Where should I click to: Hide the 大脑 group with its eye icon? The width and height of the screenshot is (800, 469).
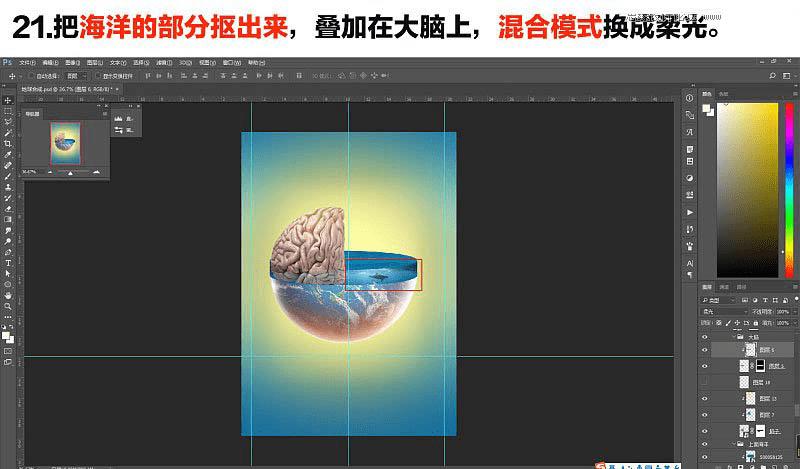point(705,337)
